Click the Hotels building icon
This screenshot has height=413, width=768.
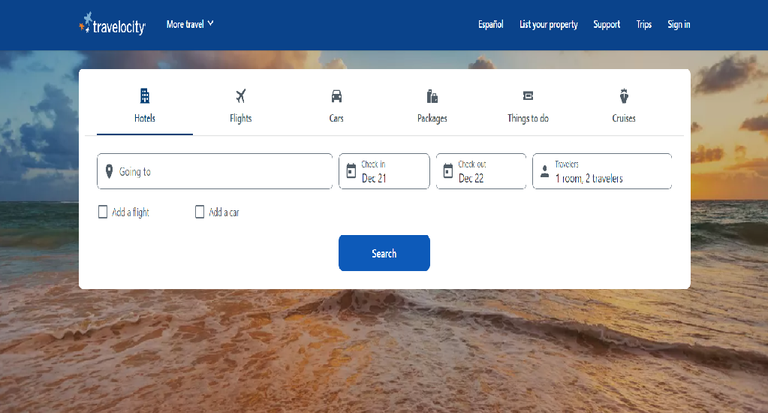pyautogui.click(x=144, y=96)
